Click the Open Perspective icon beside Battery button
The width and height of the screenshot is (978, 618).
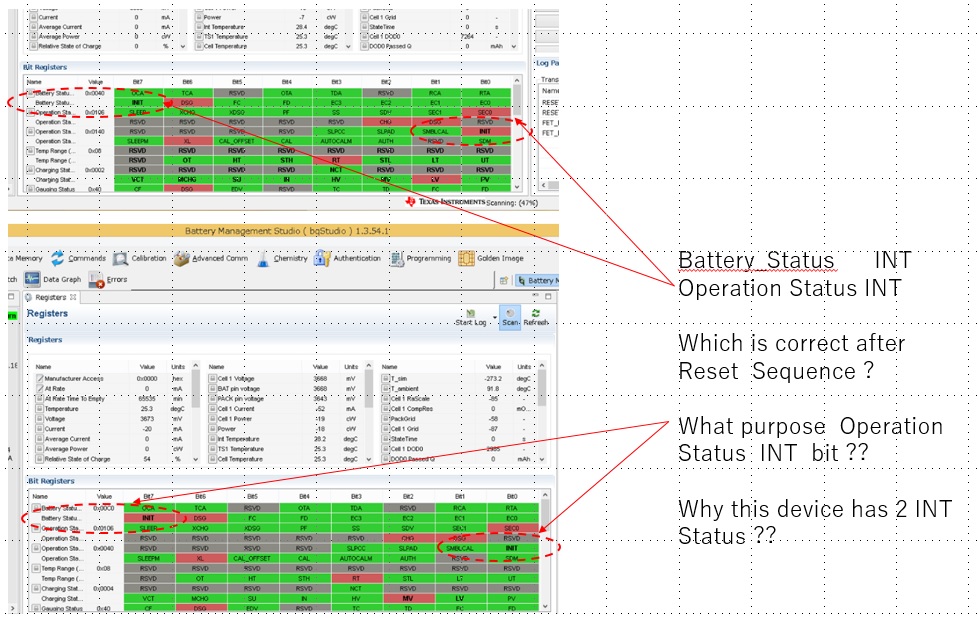tap(503, 281)
